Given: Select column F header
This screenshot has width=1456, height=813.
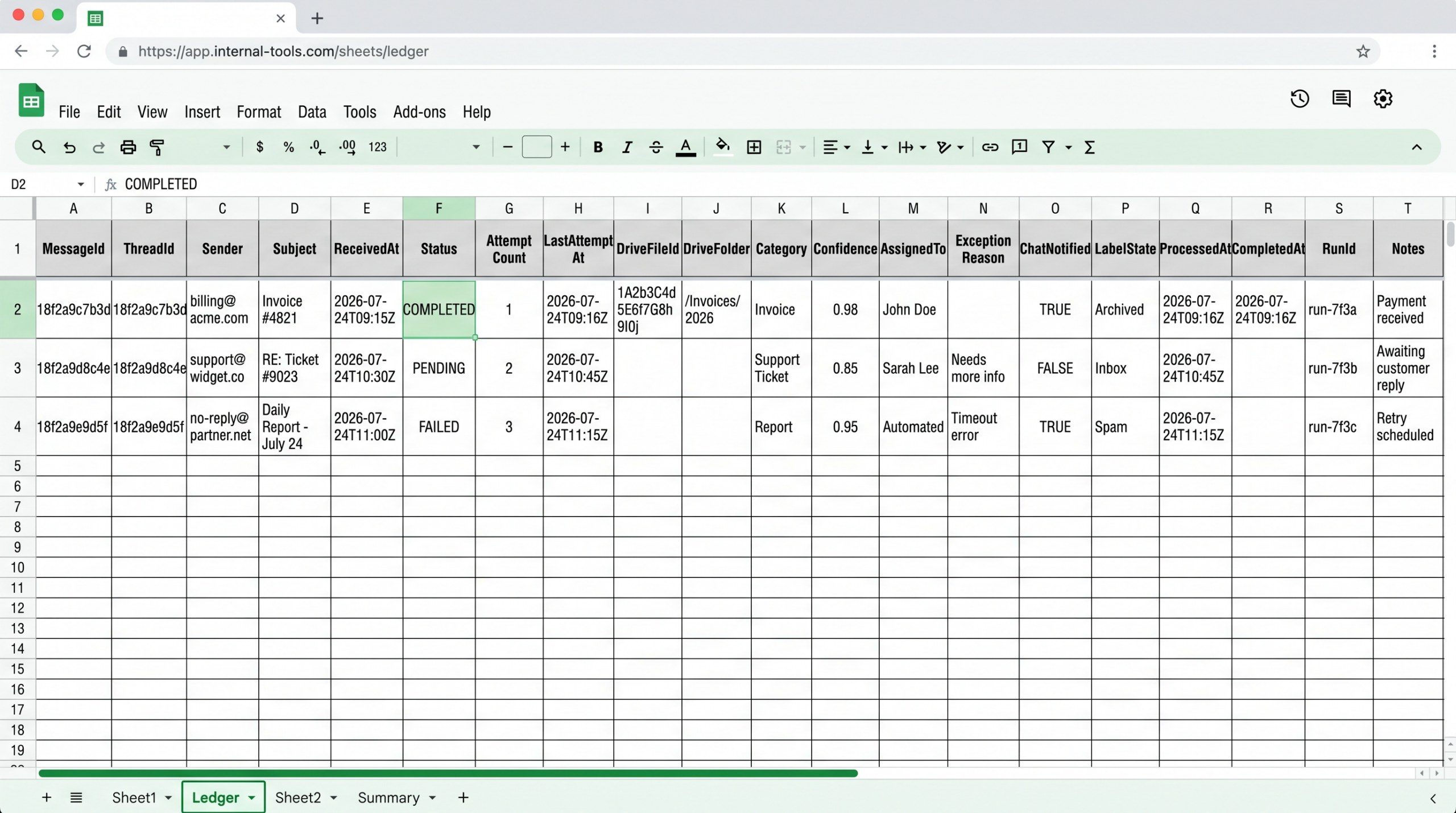Looking at the screenshot, I should pos(439,209).
